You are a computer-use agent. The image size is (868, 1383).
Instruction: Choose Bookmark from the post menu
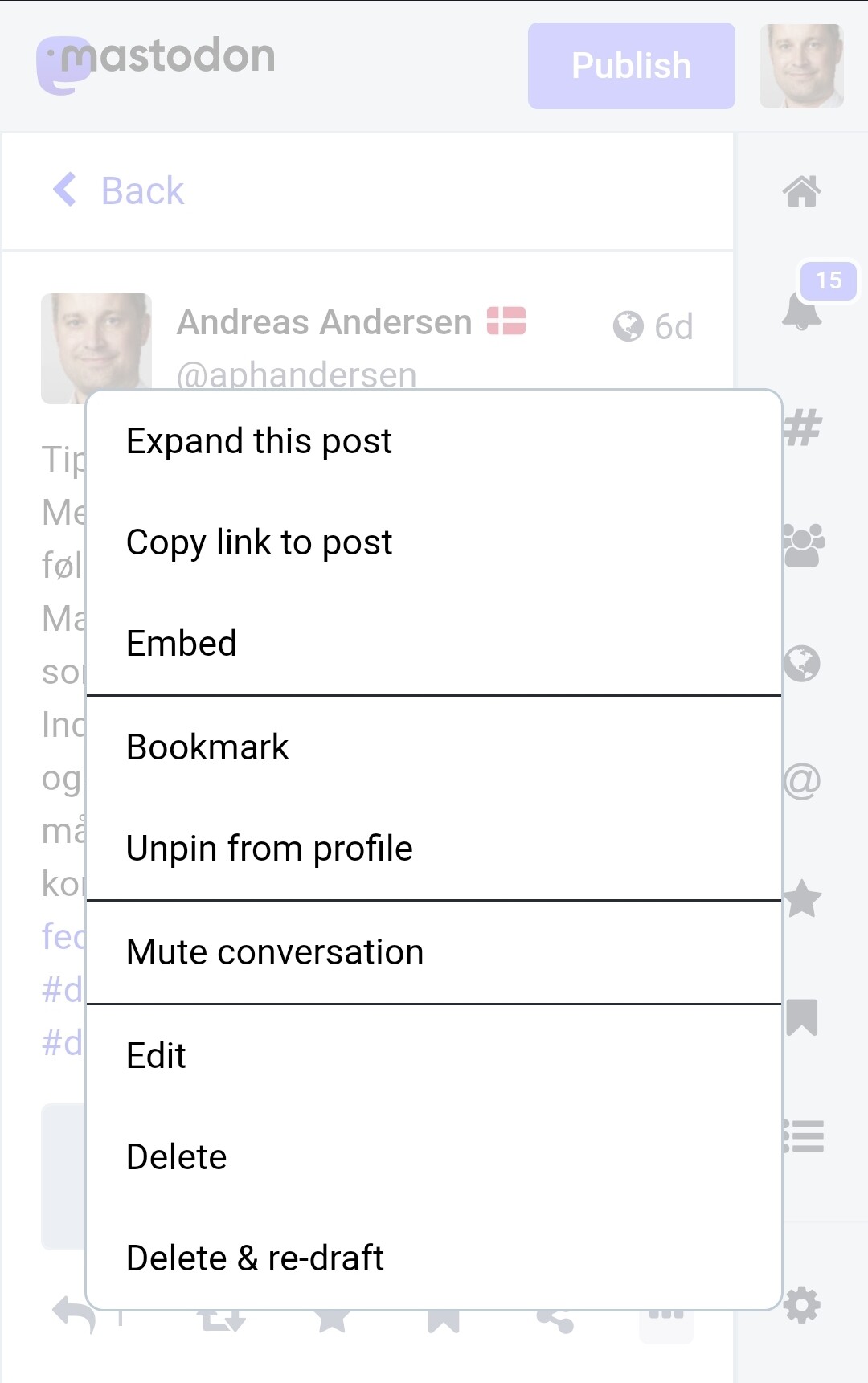click(x=434, y=747)
